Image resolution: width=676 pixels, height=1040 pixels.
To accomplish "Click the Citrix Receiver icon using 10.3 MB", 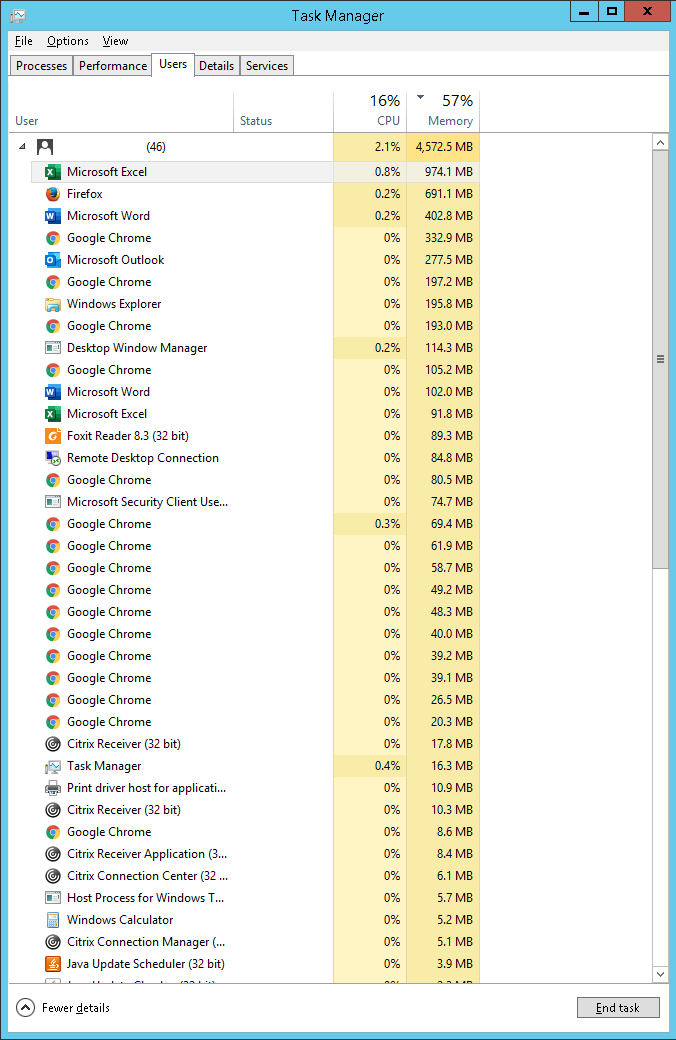I will pyautogui.click(x=52, y=810).
